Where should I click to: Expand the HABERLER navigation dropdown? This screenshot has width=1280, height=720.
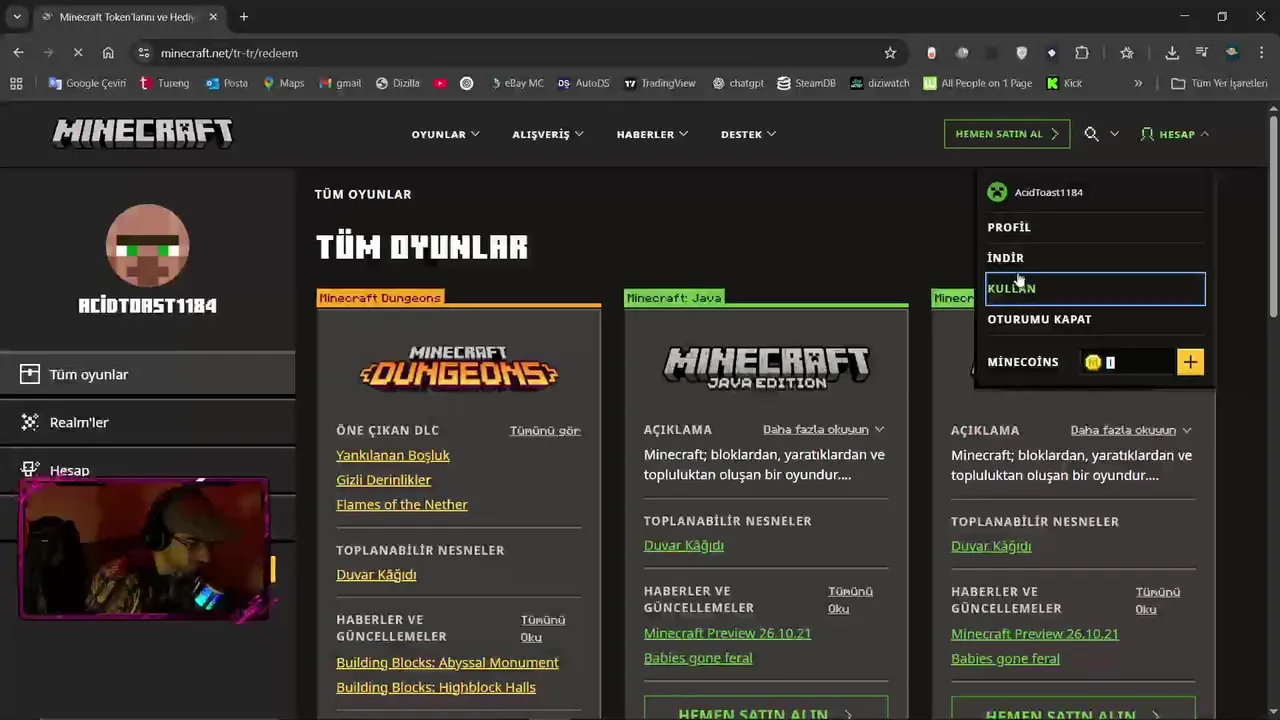tap(652, 134)
